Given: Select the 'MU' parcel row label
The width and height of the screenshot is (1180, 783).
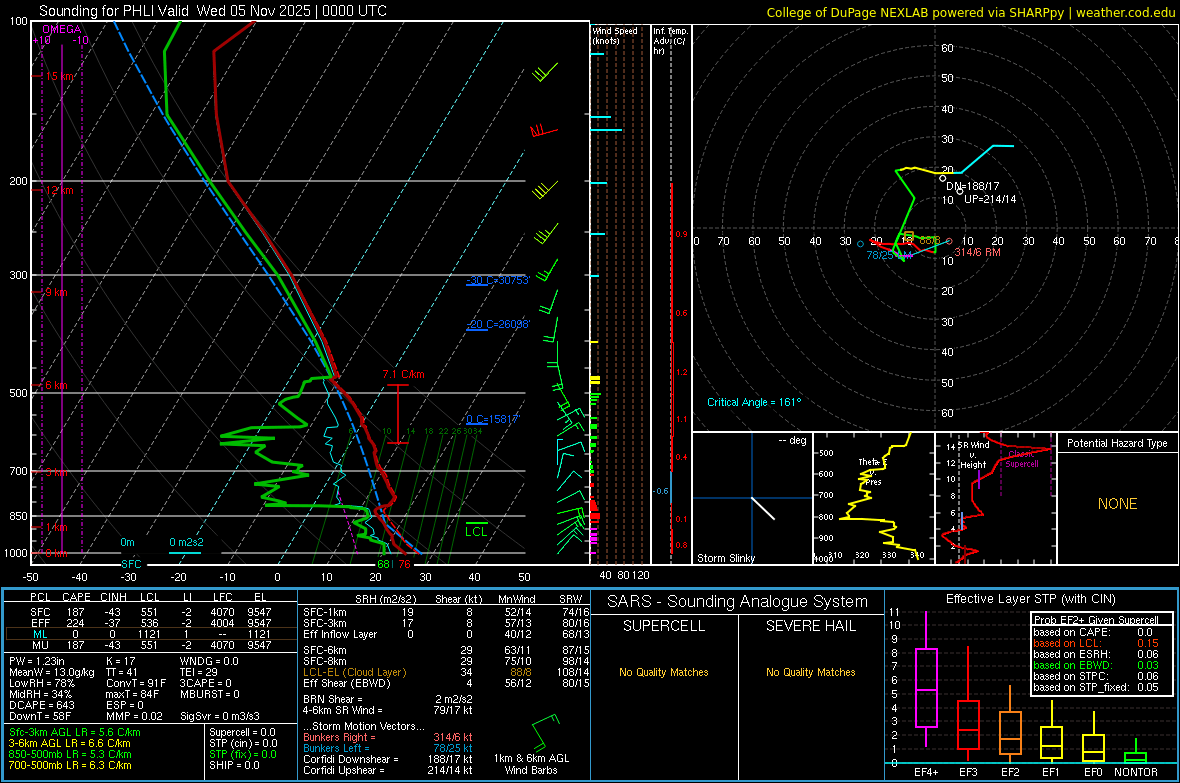Looking at the screenshot, I should 40,645.
